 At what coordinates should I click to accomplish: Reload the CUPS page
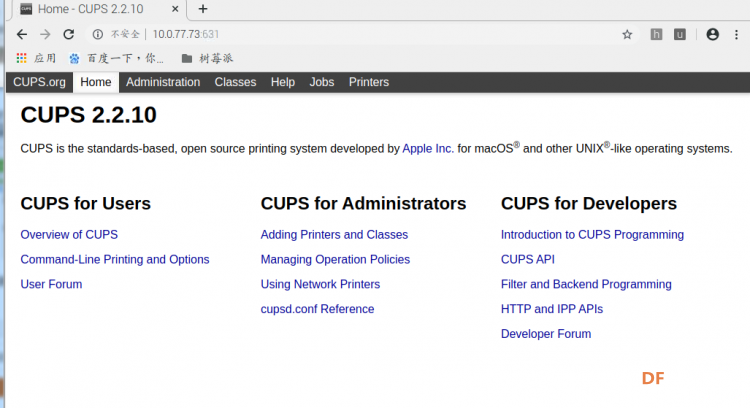[69, 34]
